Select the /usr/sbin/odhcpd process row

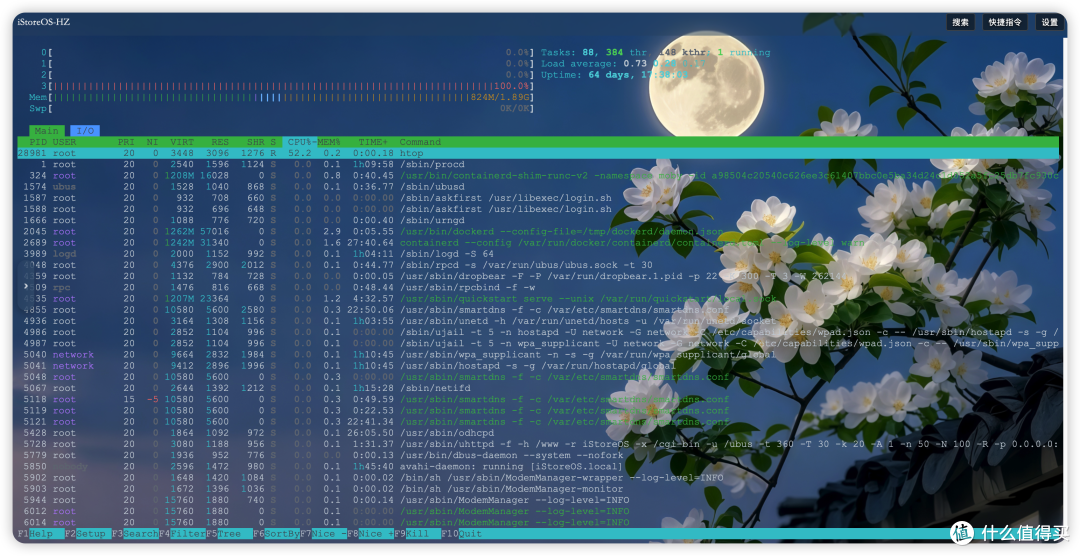click(x=538, y=433)
